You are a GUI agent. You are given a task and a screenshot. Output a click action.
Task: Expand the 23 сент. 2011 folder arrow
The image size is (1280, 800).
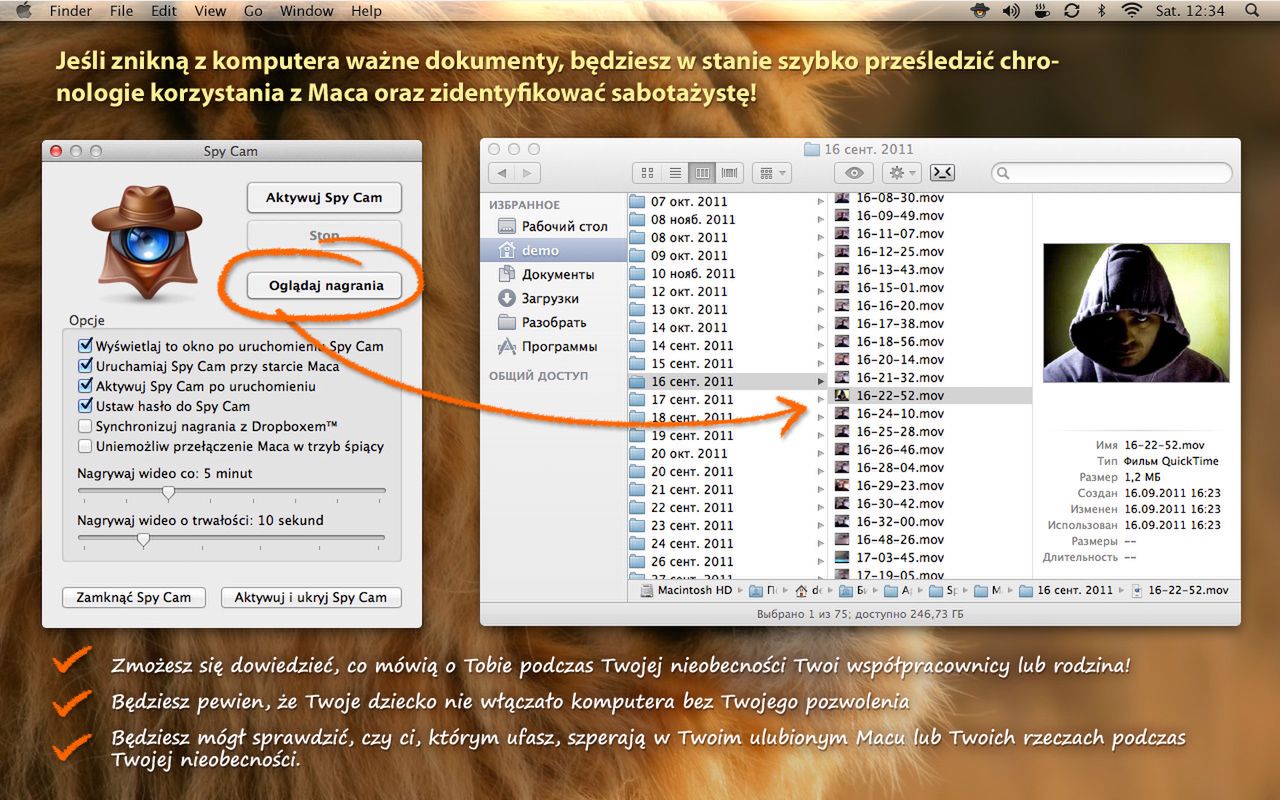click(x=821, y=526)
